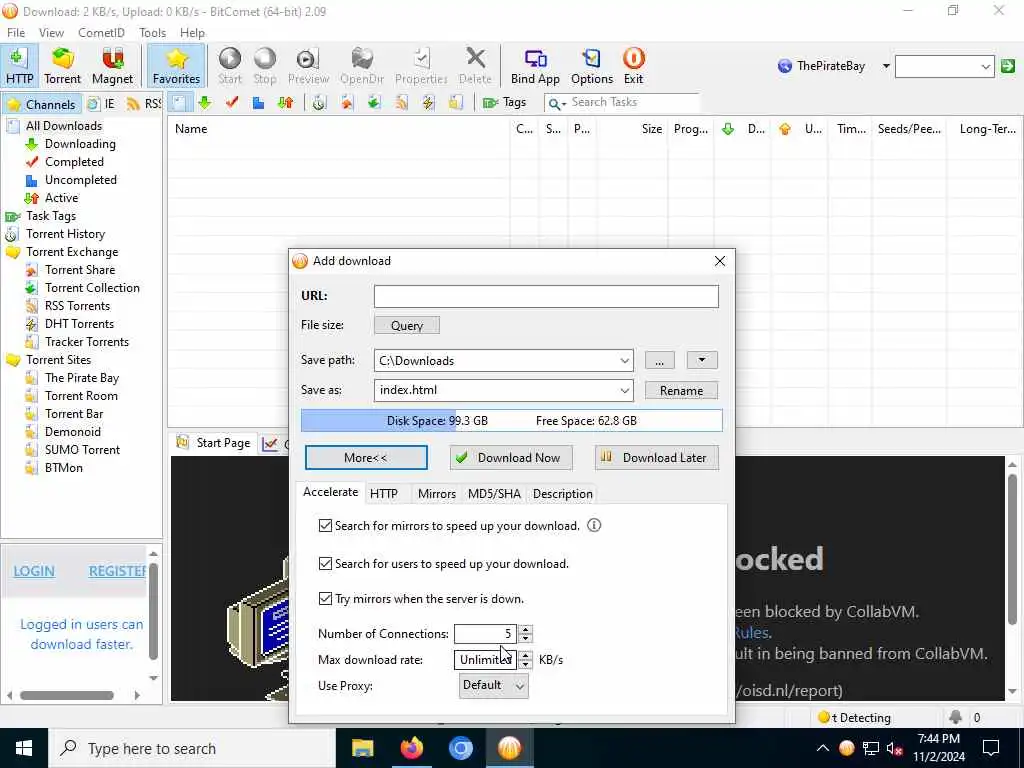The width and height of the screenshot is (1024, 768).
Task: Click the Delete X toolbar icon
Action: (x=475, y=65)
